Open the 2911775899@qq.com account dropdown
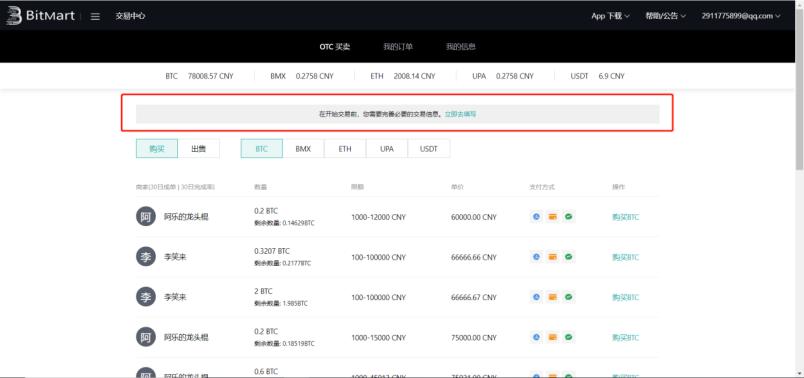Viewport: 804px width, 378px height. point(741,16)
